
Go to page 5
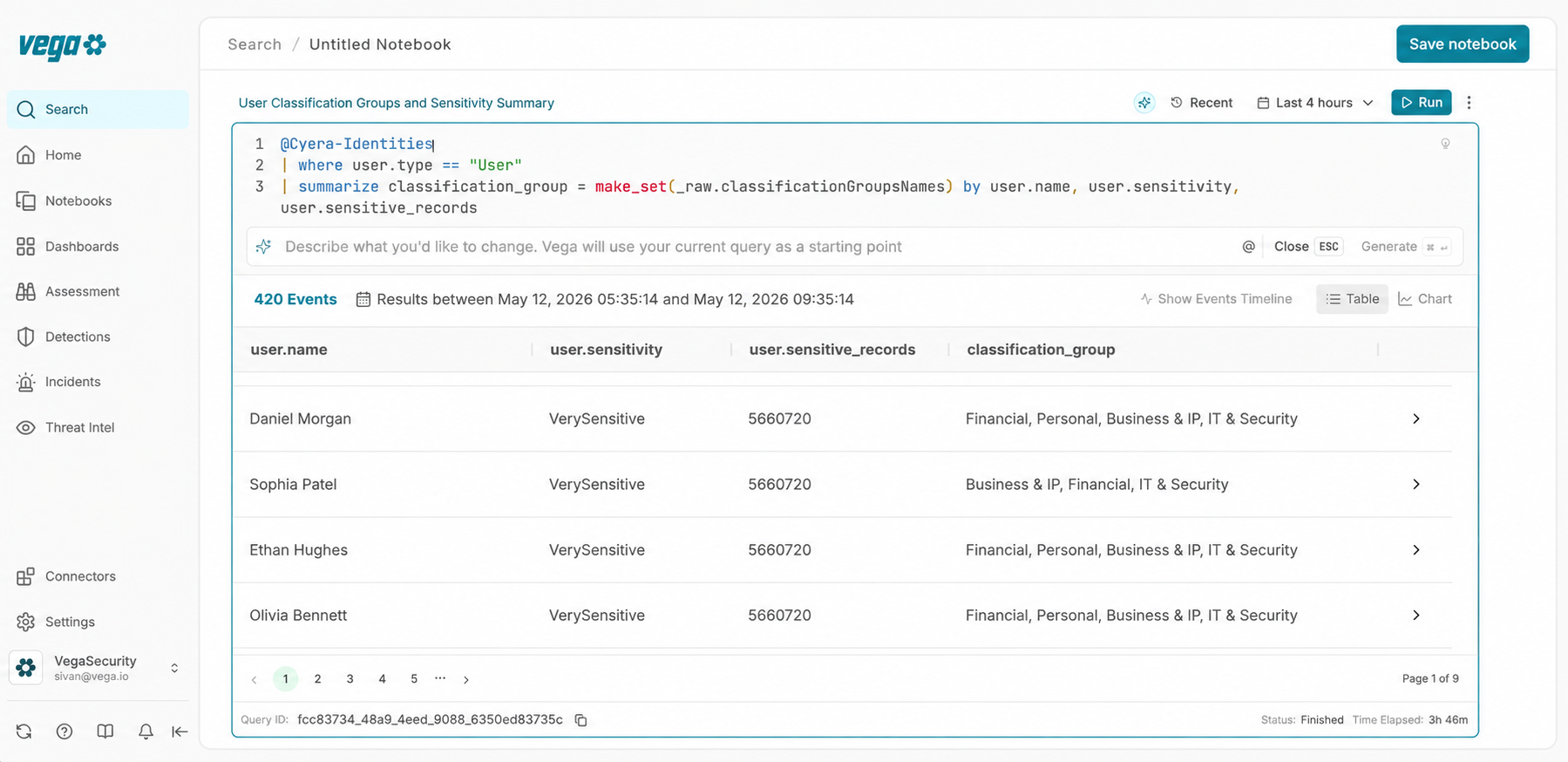tap(414, 679)
